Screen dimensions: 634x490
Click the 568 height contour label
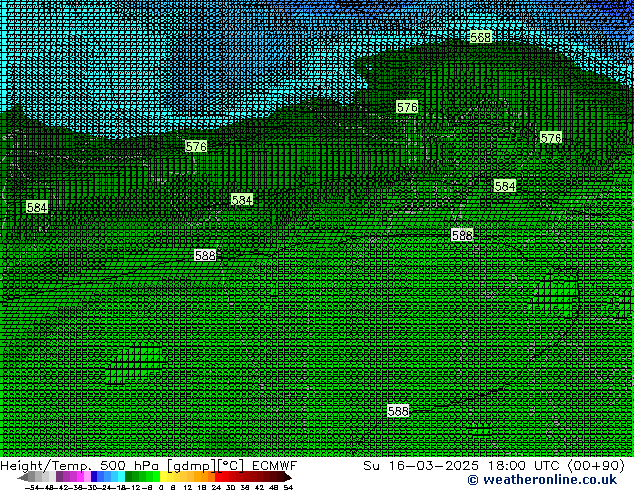click(480, 37)
